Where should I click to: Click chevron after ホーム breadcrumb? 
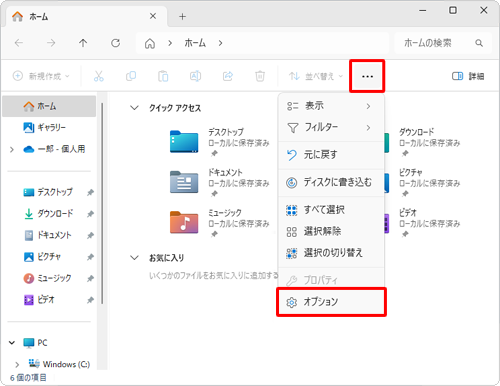pyautogui.click(x=220, y=43)
